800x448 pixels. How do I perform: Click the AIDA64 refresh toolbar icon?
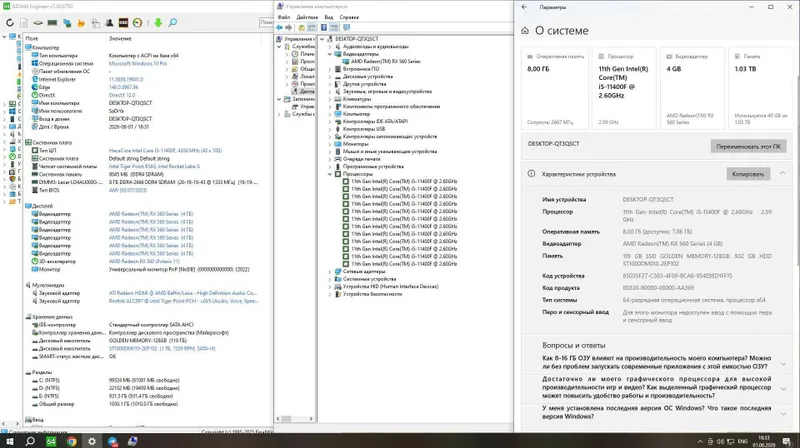tap(10, 23)
